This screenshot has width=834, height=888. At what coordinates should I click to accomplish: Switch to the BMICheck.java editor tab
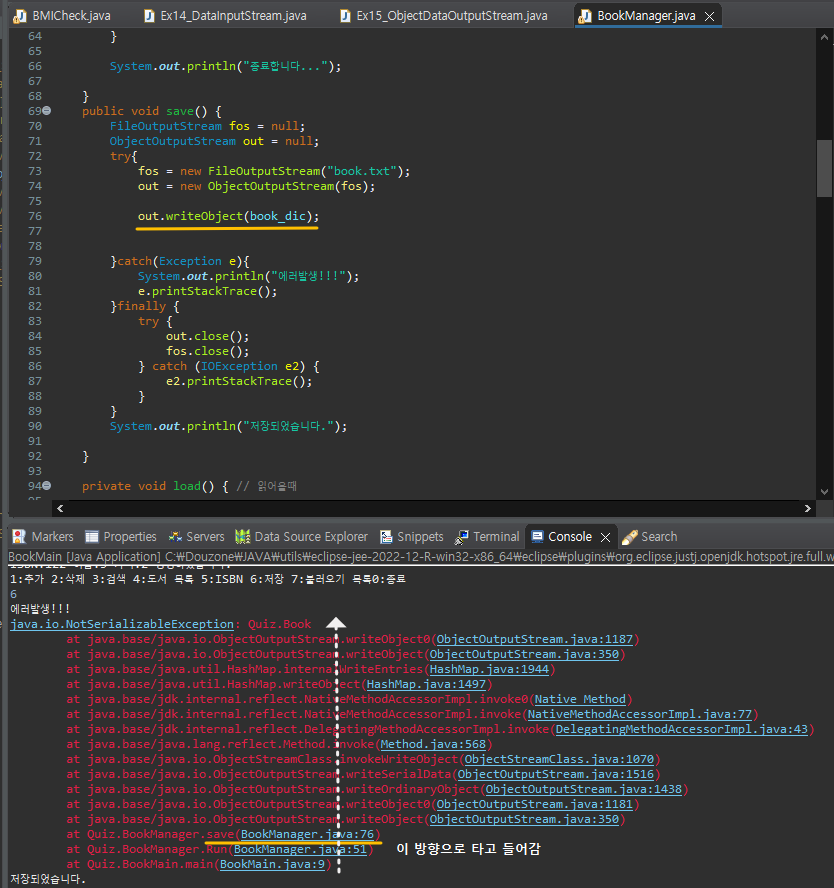pos(62,15)
